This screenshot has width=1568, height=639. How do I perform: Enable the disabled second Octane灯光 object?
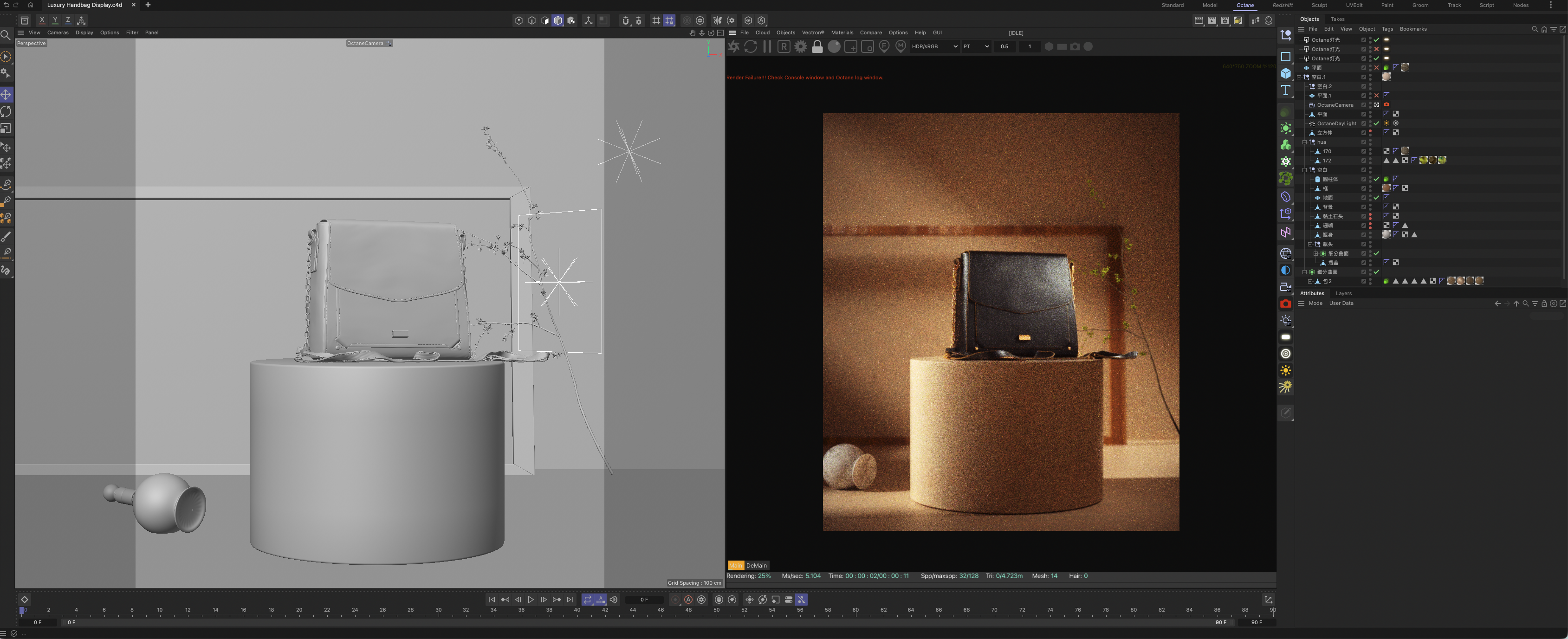point(1376,49)
